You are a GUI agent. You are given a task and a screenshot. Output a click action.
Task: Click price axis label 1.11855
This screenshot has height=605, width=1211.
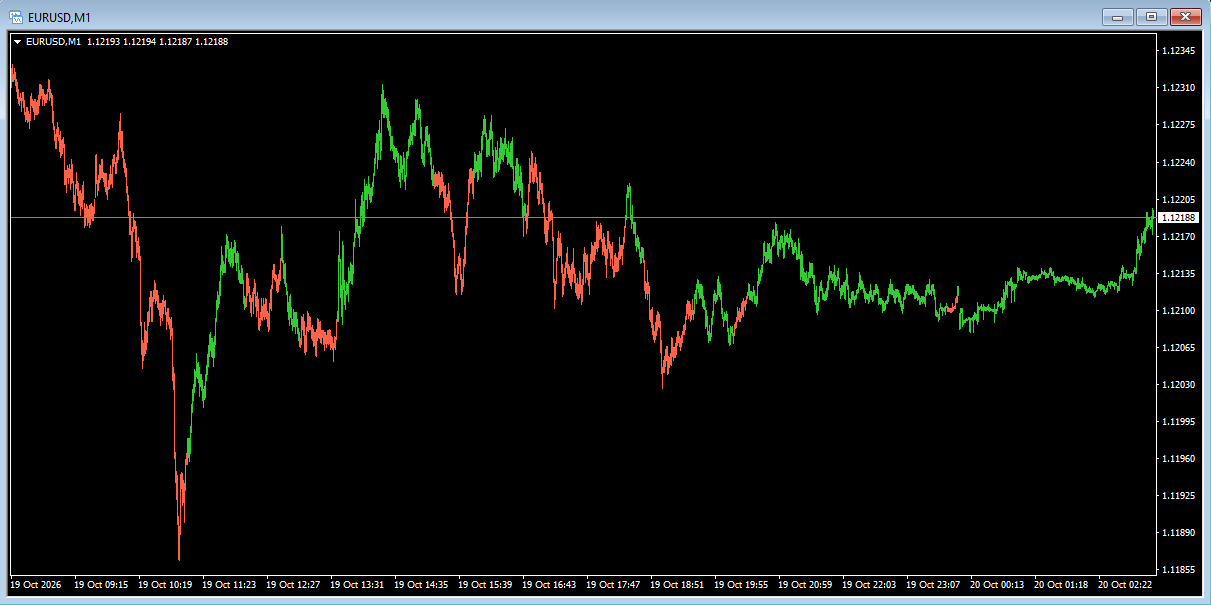click(x=1178, y=569)
